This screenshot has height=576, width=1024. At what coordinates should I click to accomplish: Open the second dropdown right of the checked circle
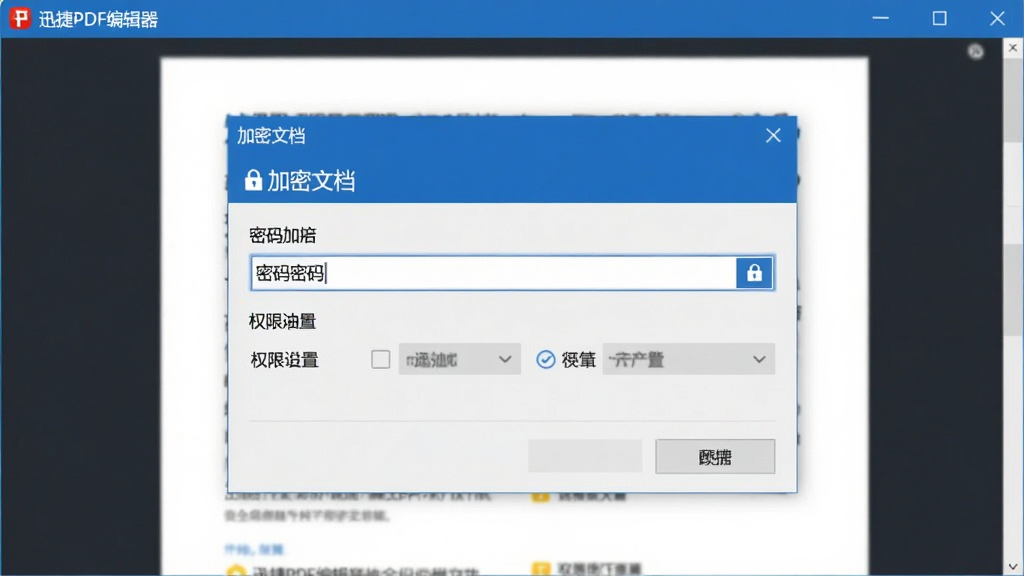(688, 359)
